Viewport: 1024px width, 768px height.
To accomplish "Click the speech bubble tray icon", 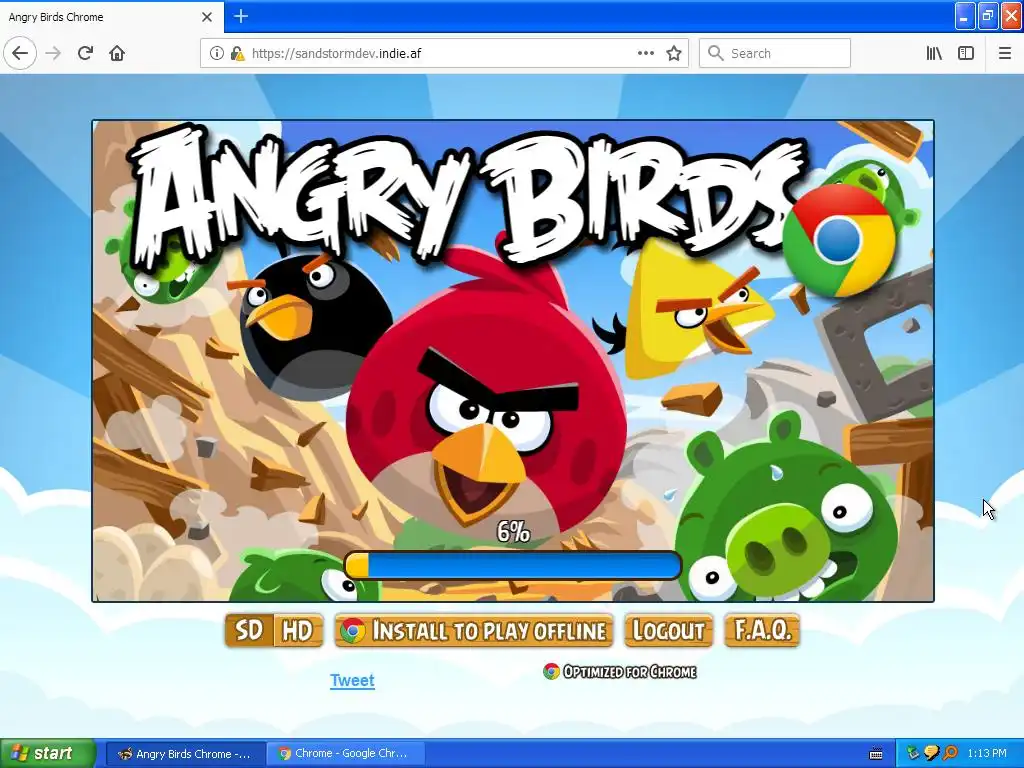I will point(931,754).
